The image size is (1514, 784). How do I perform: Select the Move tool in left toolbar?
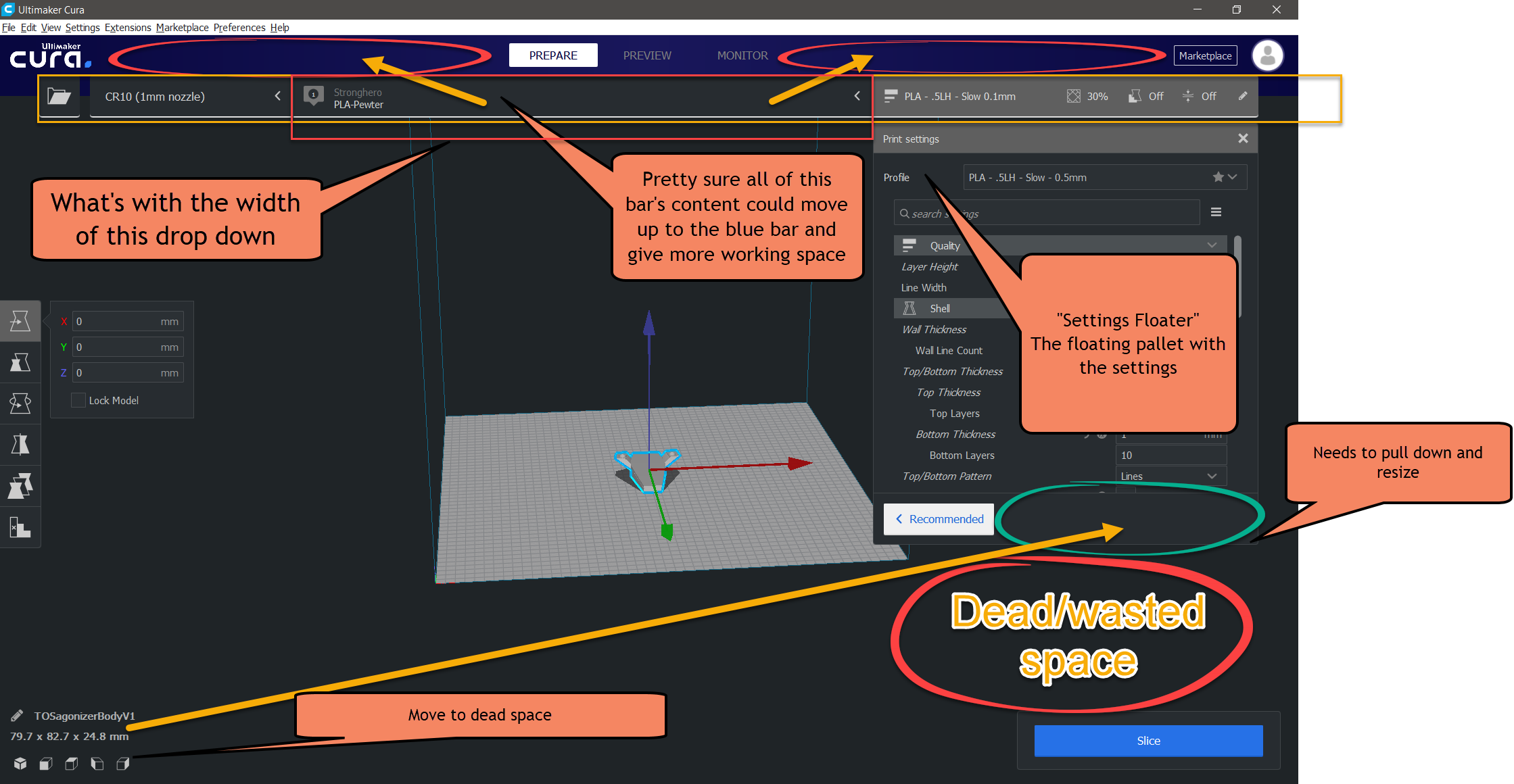pyautogui.click(x=20, y=321)
